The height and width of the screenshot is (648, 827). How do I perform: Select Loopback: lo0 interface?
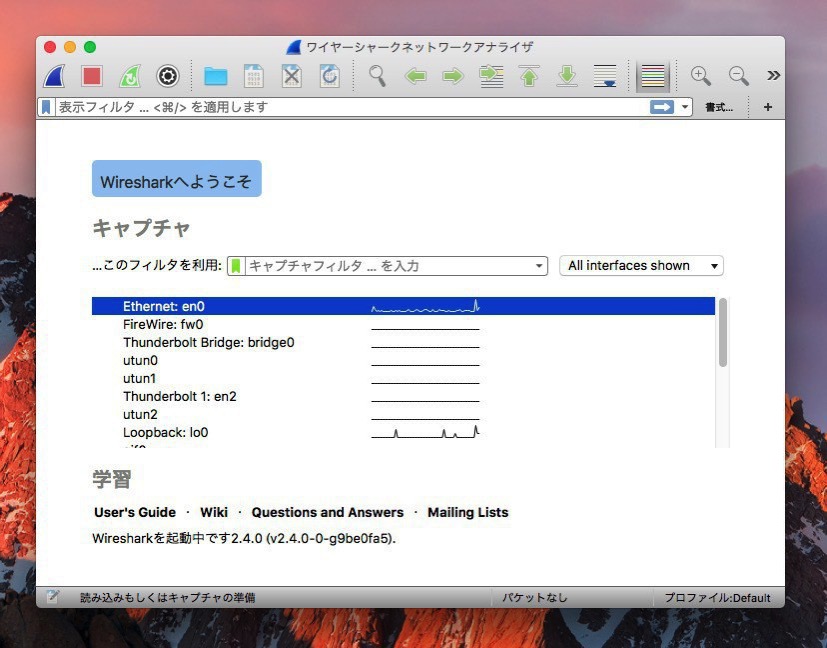tap(403, 432)
